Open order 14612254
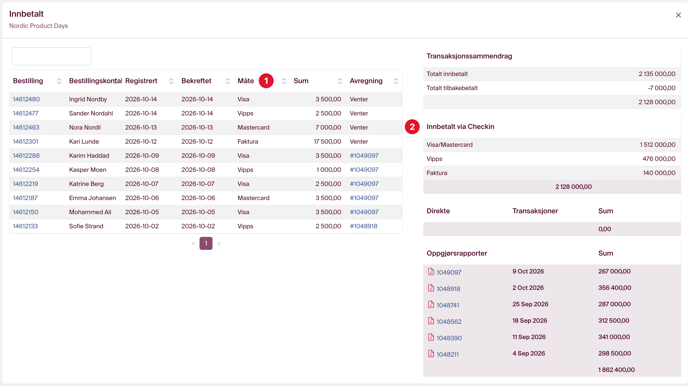 (x=26, y=170)
